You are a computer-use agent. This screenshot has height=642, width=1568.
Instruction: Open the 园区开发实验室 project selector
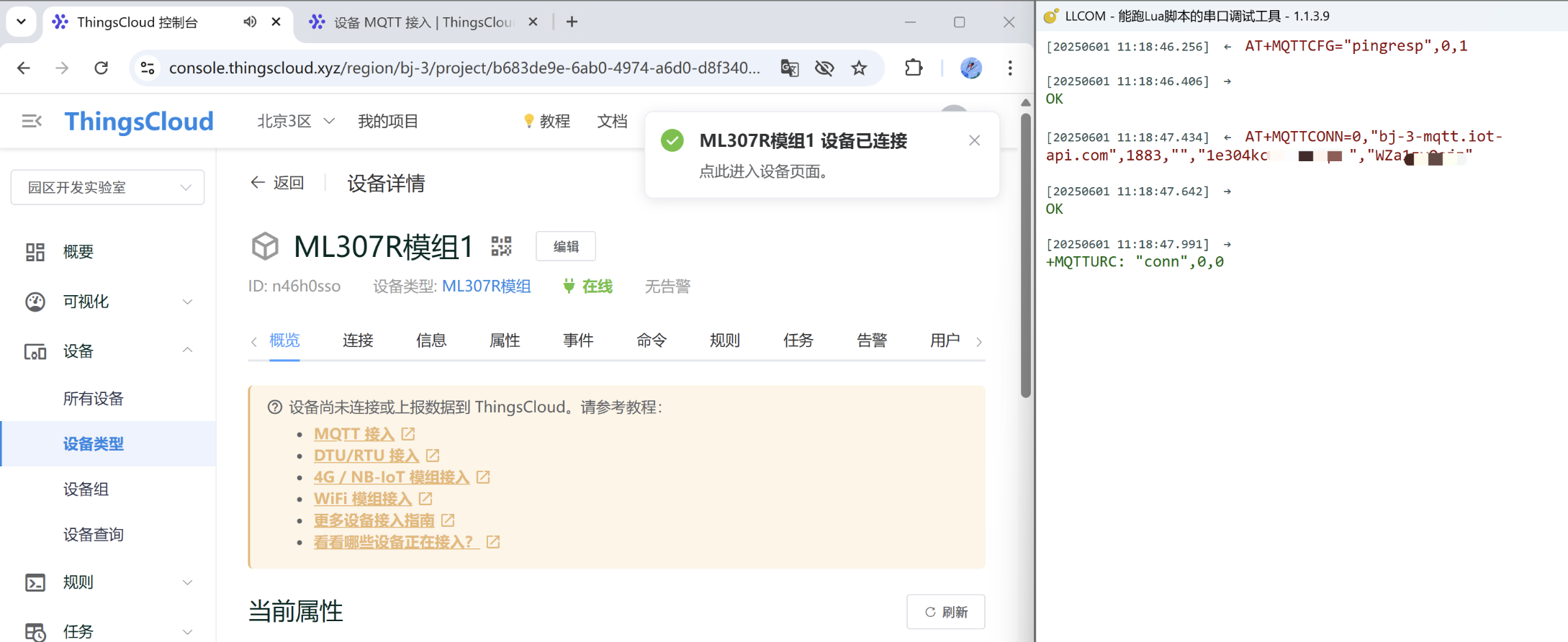[x=108, y=187]
